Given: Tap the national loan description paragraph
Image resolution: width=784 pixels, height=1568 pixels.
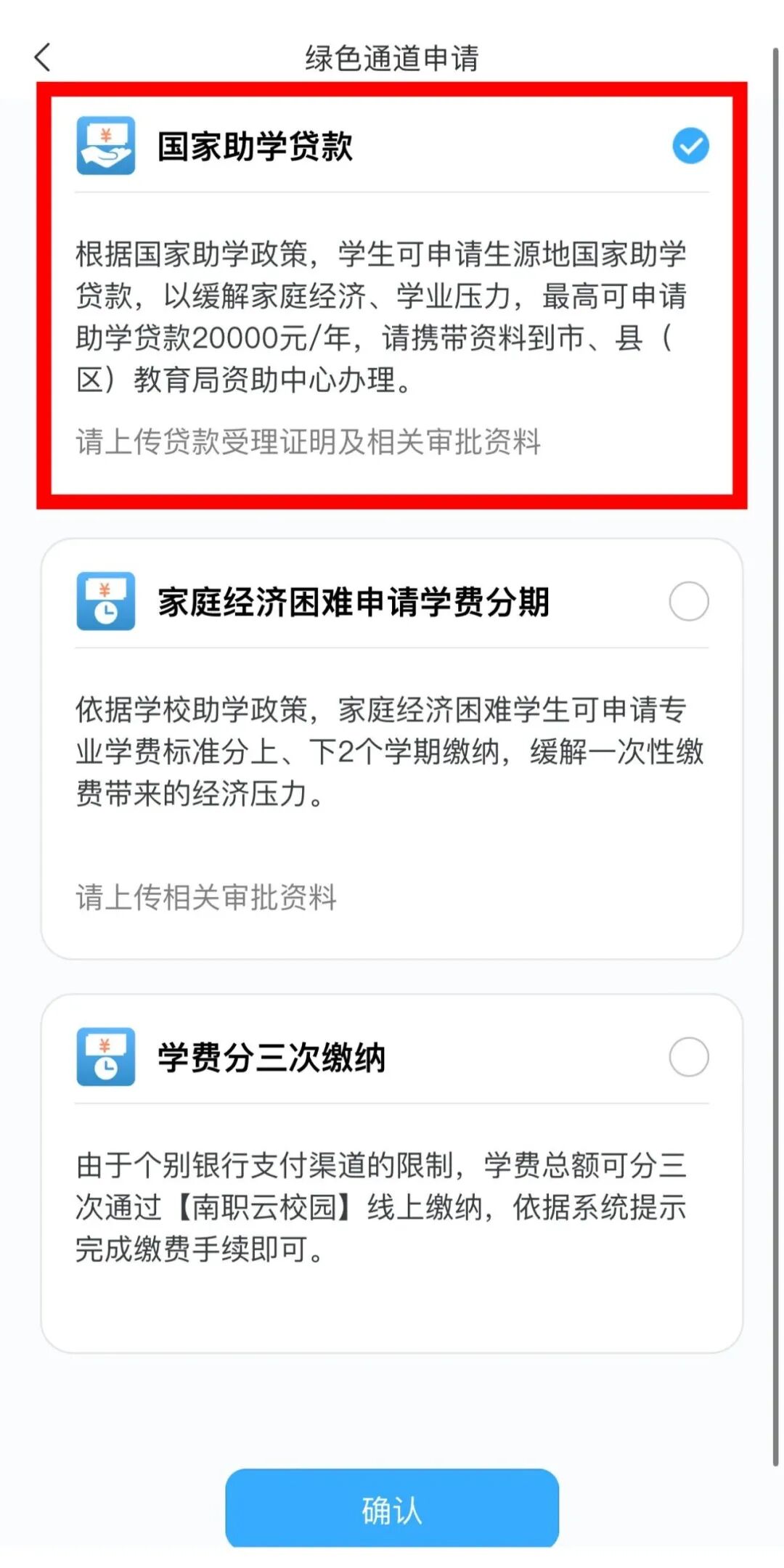Looking at the screenshot, I should (383, 317).
